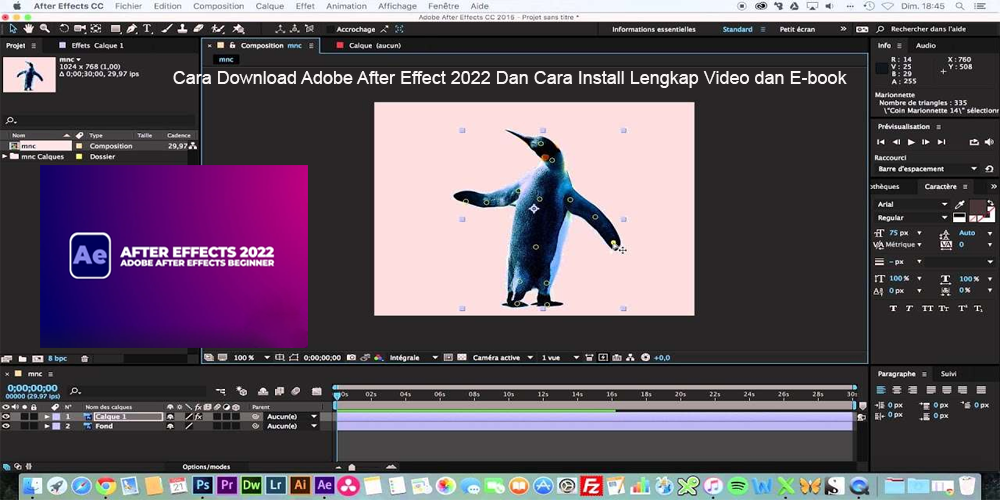Click the motion blur enable icon in timeline

[295, 391]
